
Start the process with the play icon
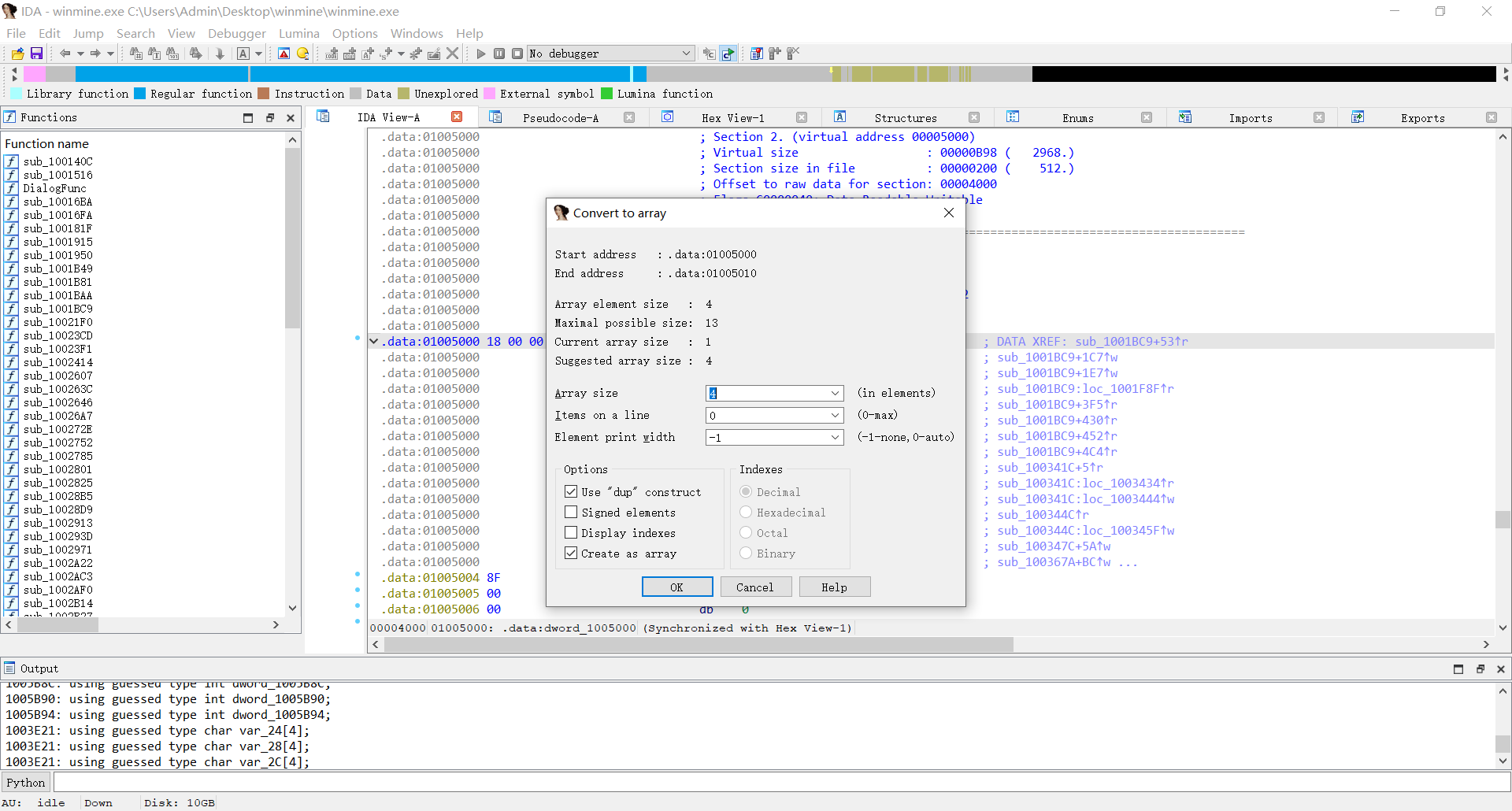coord(480,54)
